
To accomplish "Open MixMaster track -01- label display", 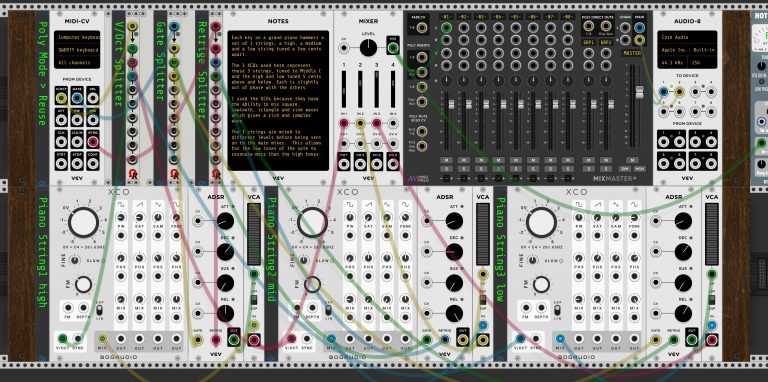I will 446,17.
